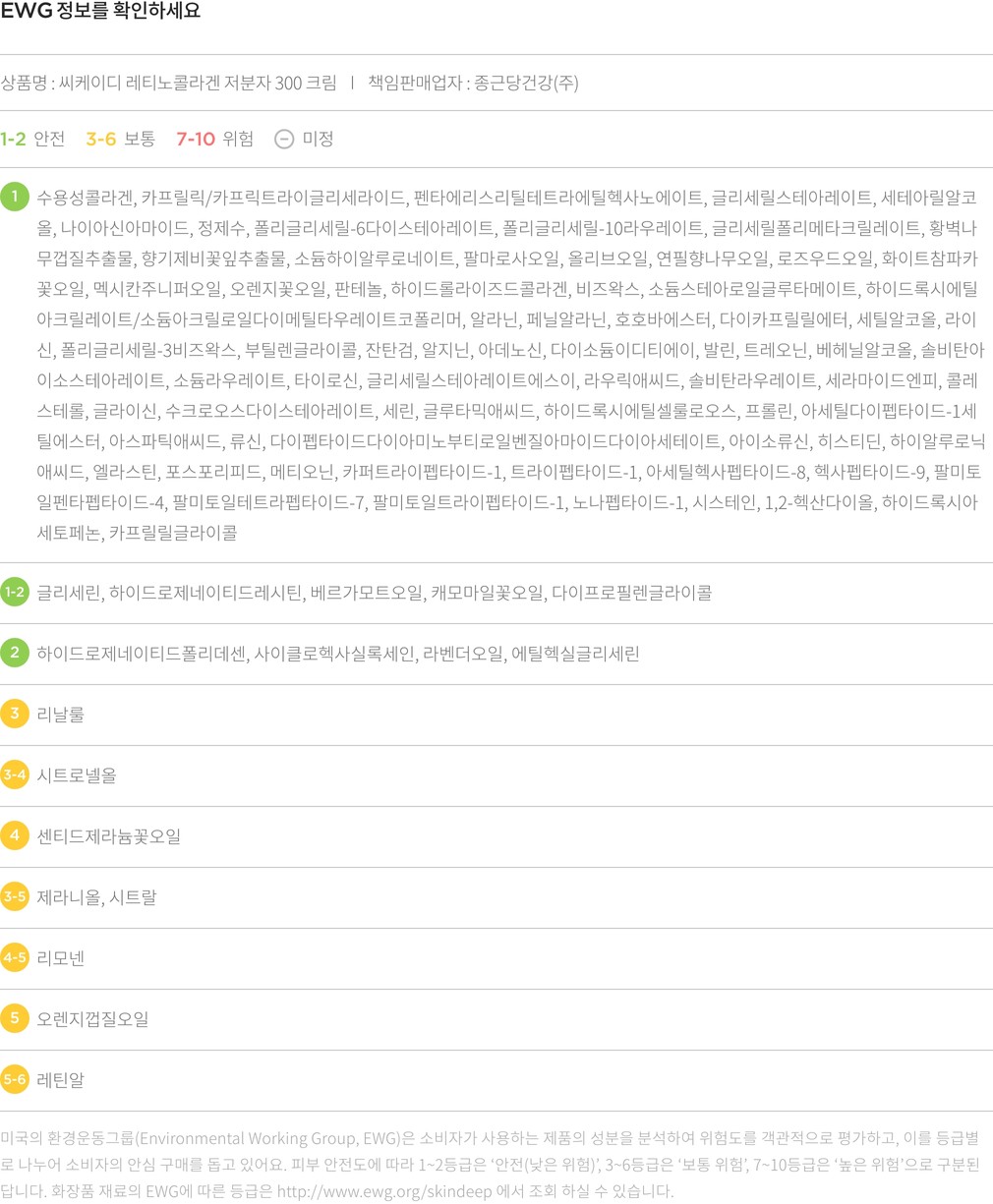This screenshot has height=1204, width=993.
Task: Click the yellow 4-5 grade badge
Action: [15, 957]
